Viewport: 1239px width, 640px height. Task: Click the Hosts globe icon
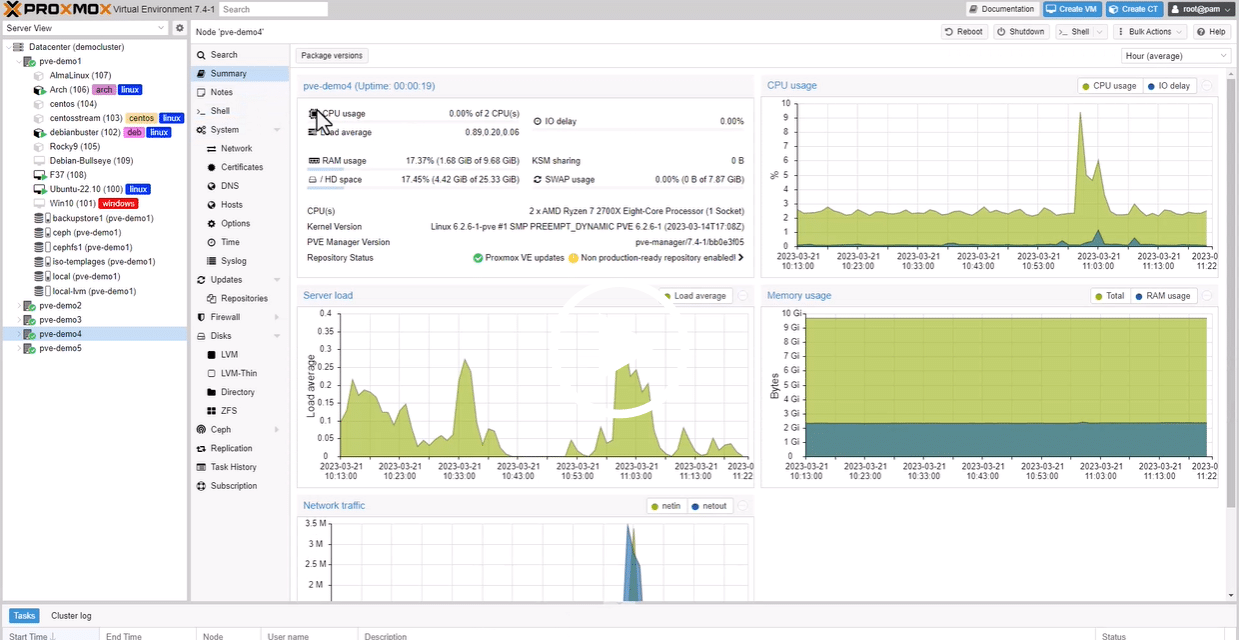(x=211, y=205)
